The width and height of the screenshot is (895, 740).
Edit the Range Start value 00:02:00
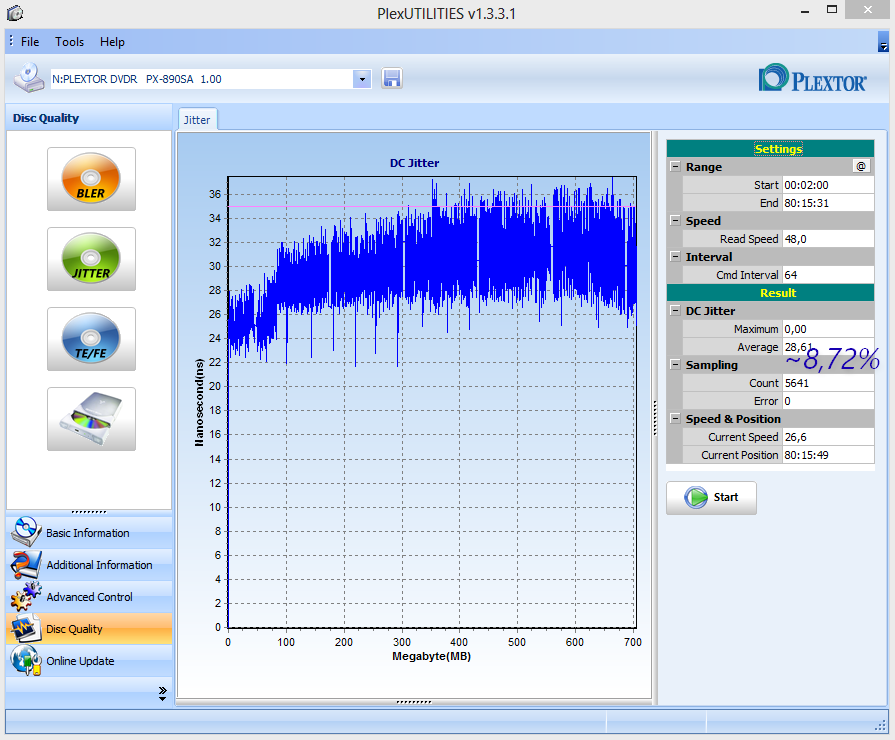tap(828, 184)
